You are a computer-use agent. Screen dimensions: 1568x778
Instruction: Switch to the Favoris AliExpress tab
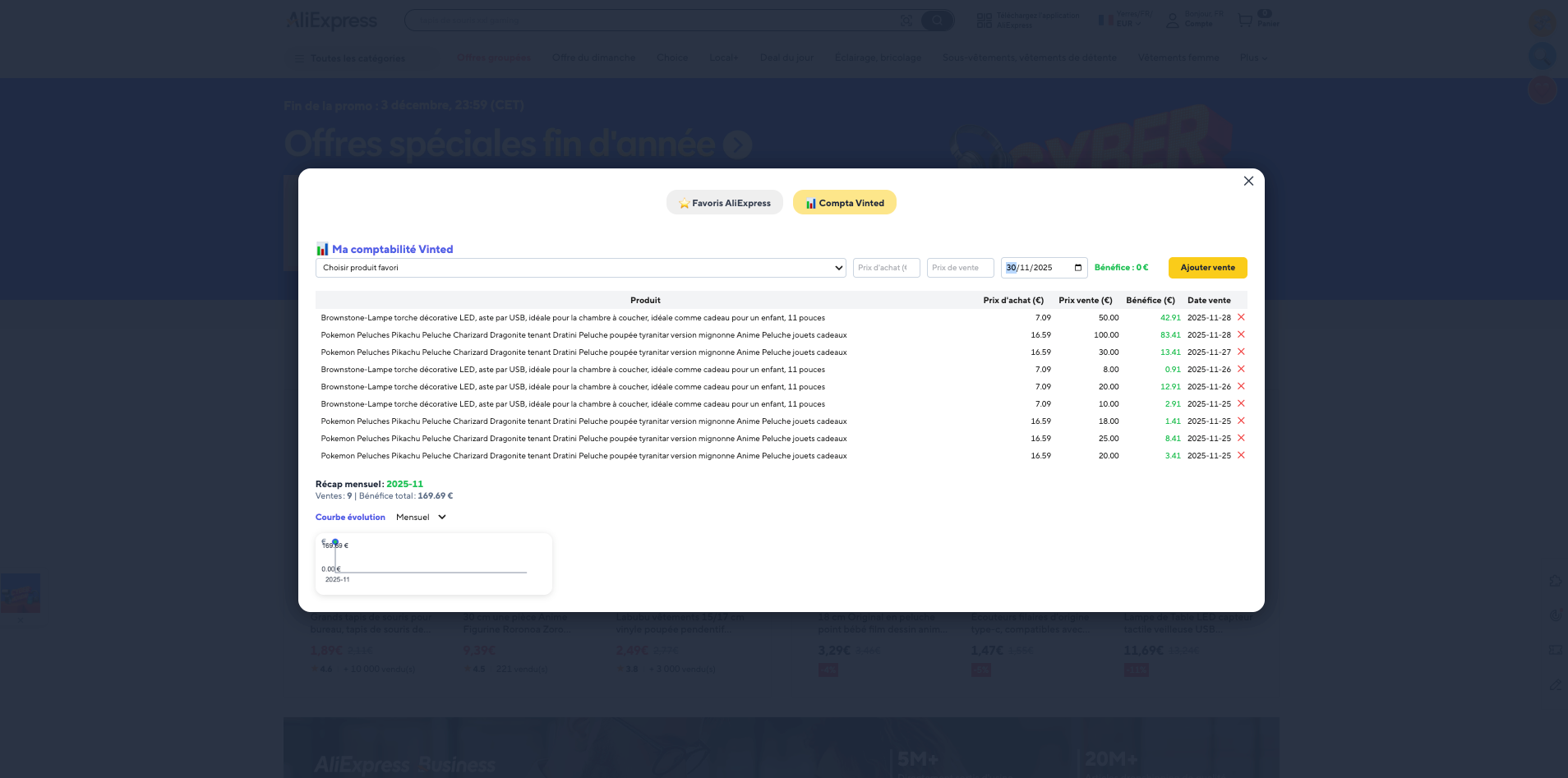[724, 203]
